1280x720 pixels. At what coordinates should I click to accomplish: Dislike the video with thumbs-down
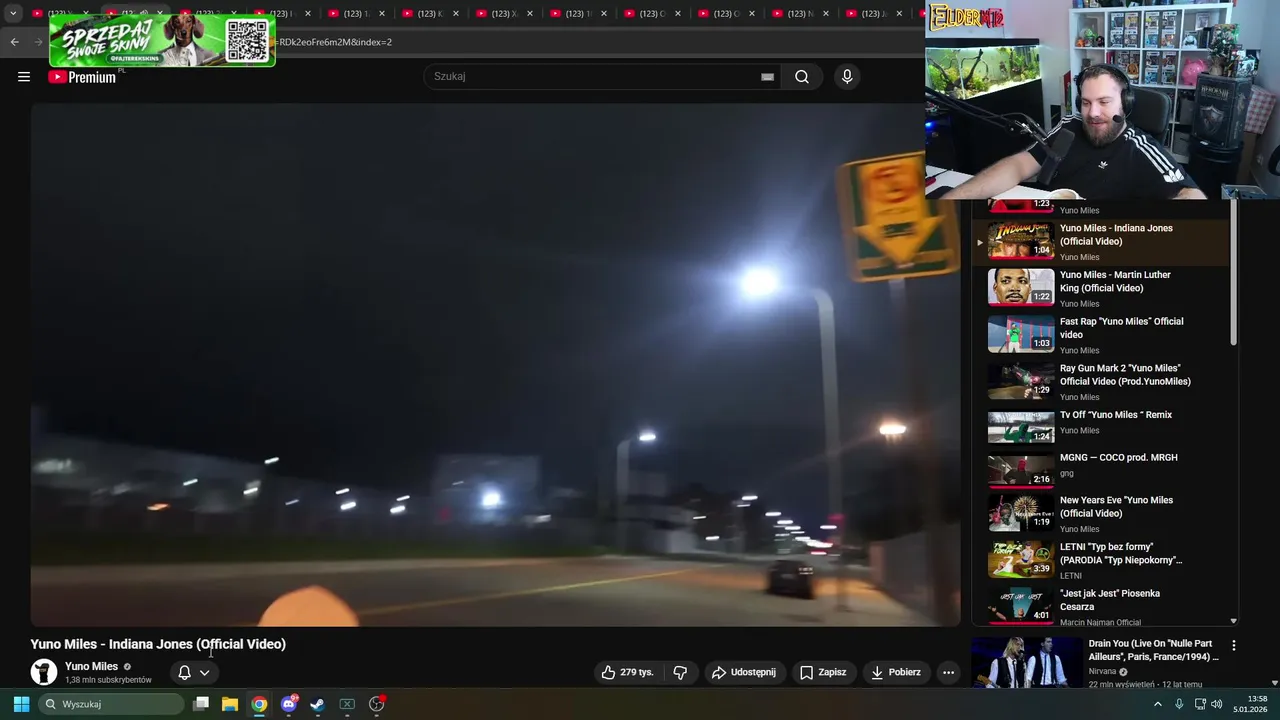coord(680,673)
